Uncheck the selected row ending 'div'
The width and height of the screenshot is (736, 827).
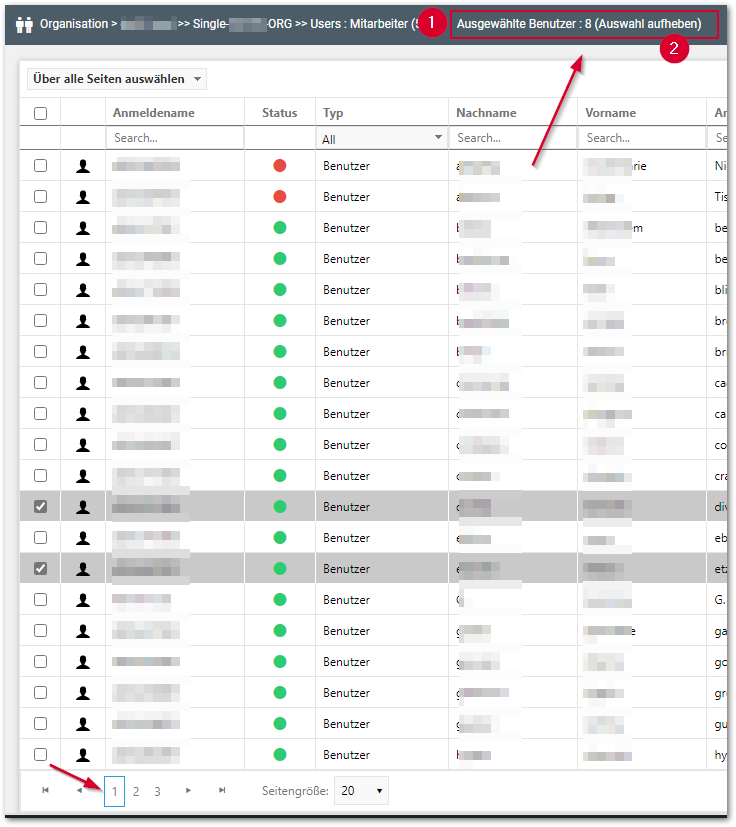point(40,507)
